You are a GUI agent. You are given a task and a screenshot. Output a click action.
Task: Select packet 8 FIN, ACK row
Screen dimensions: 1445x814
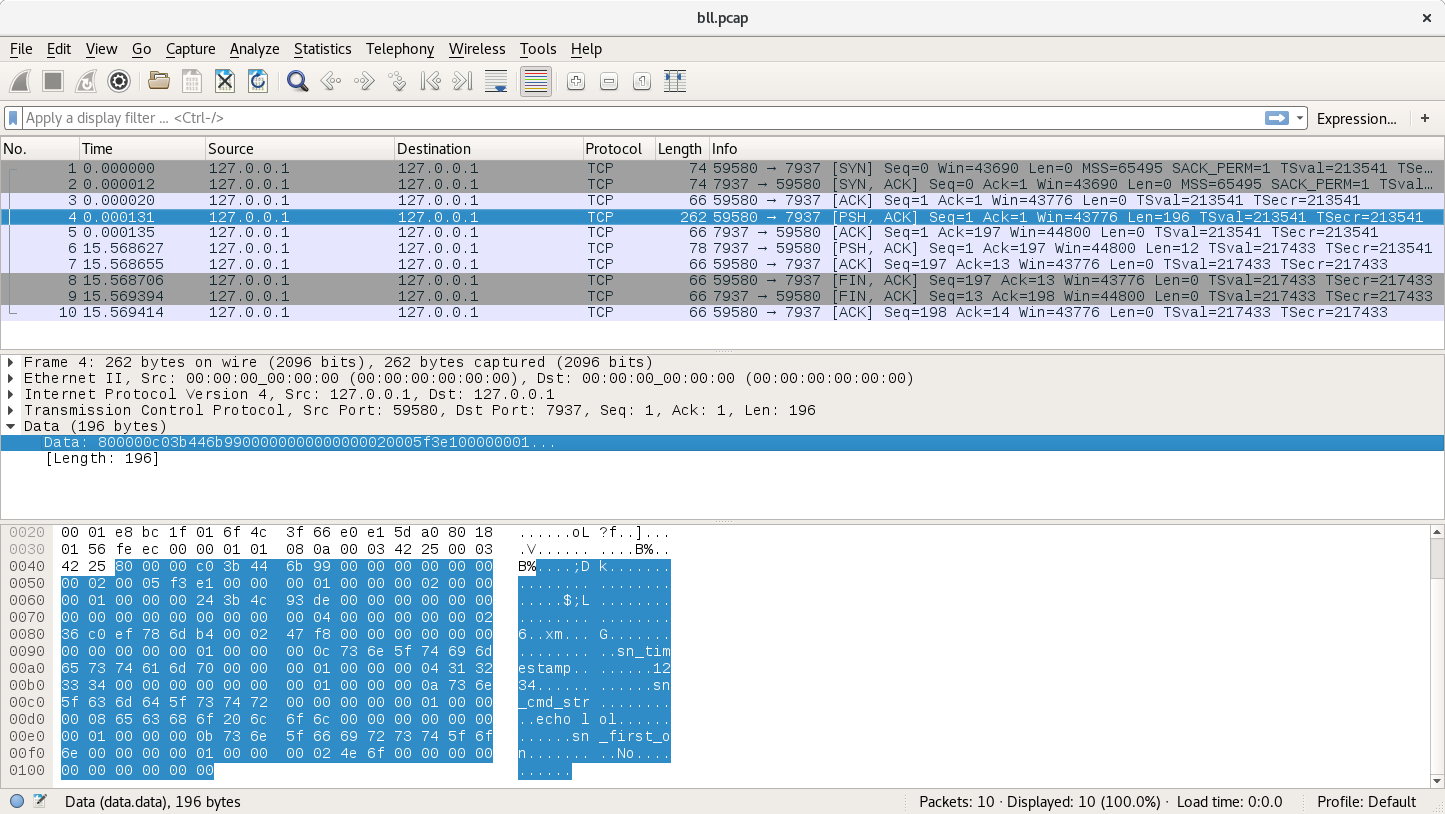pyautogui.click(x=722, y=280)
